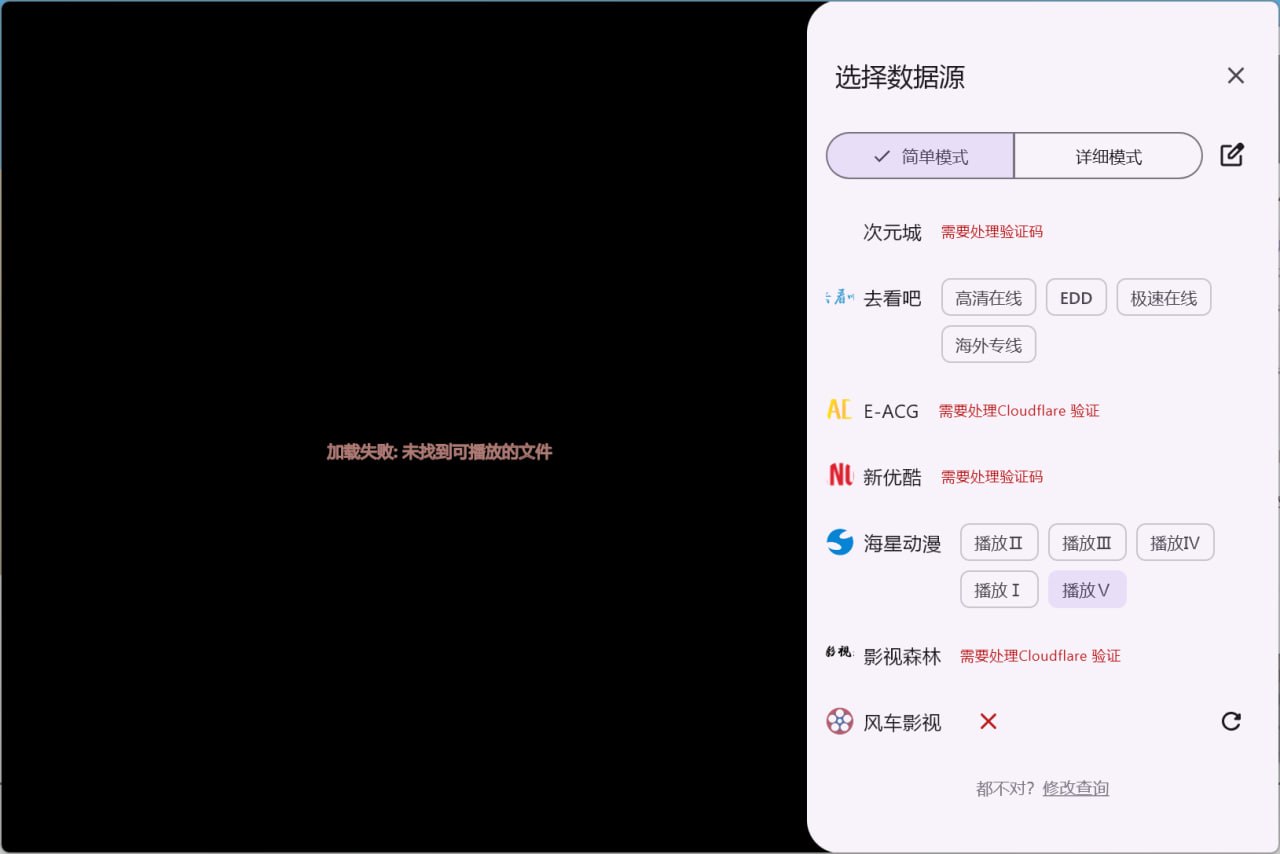Click the 选择数据源 panel title

point(900,77)
